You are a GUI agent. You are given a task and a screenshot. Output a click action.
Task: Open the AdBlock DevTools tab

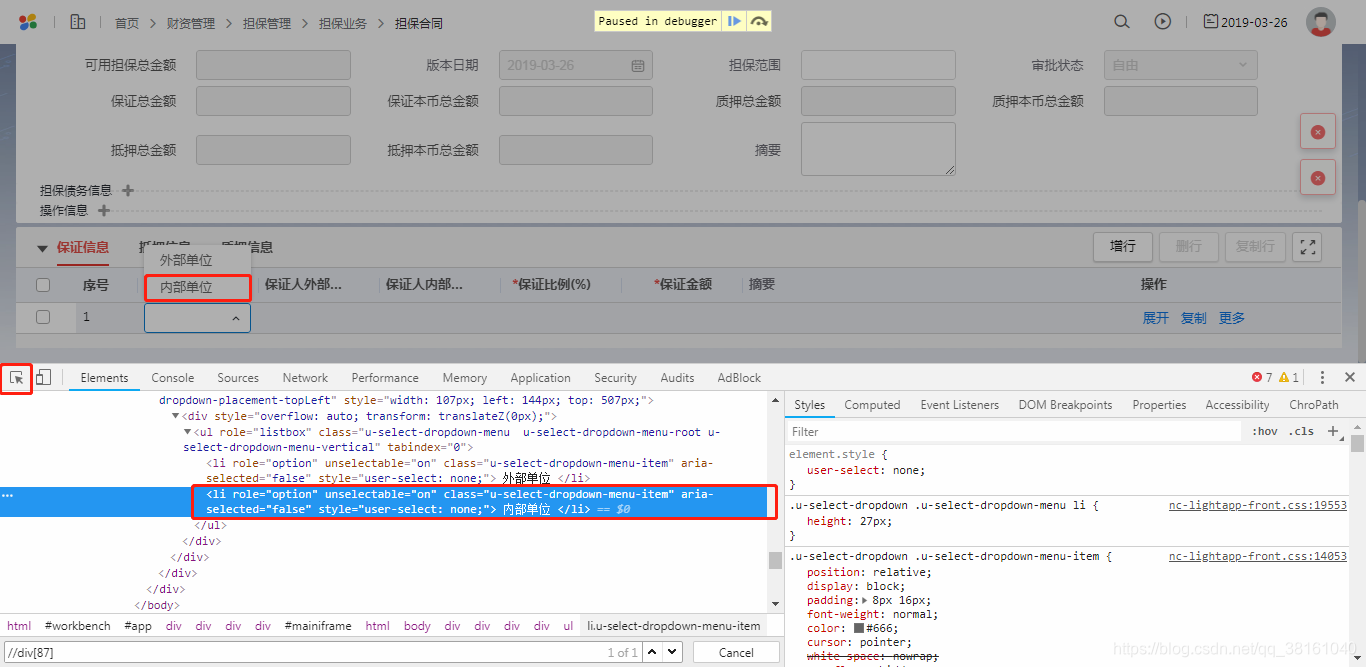[739, 377]
